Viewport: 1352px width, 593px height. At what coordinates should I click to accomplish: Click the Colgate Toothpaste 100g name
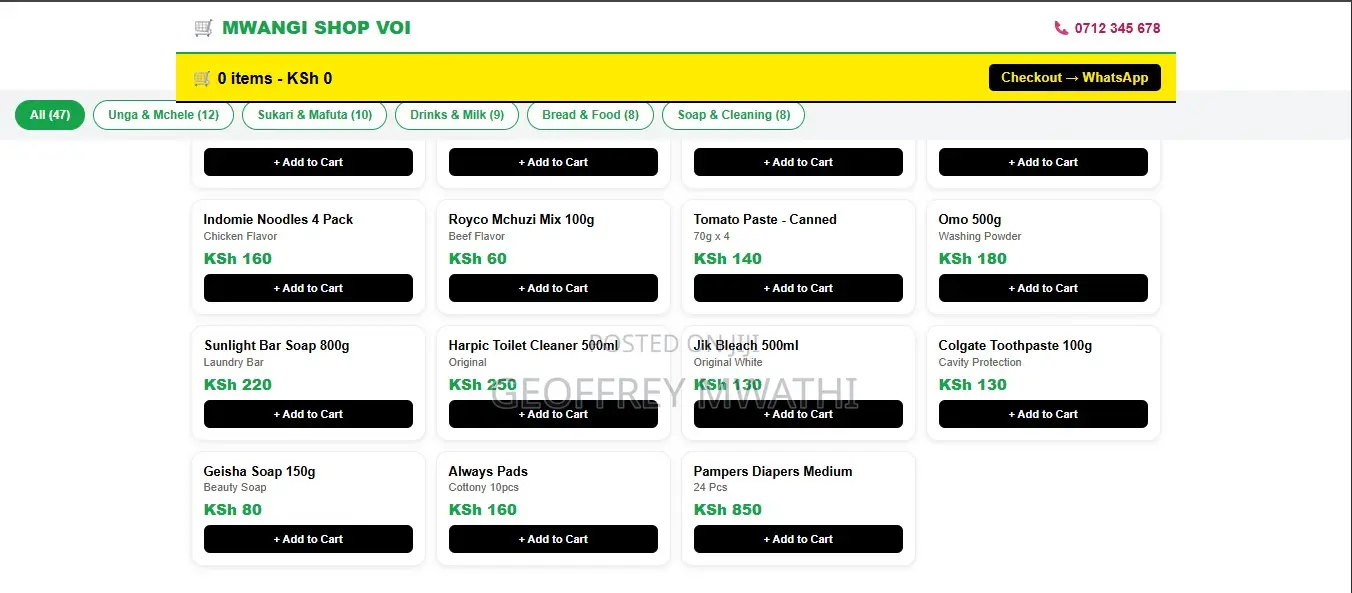[1015, 345]
